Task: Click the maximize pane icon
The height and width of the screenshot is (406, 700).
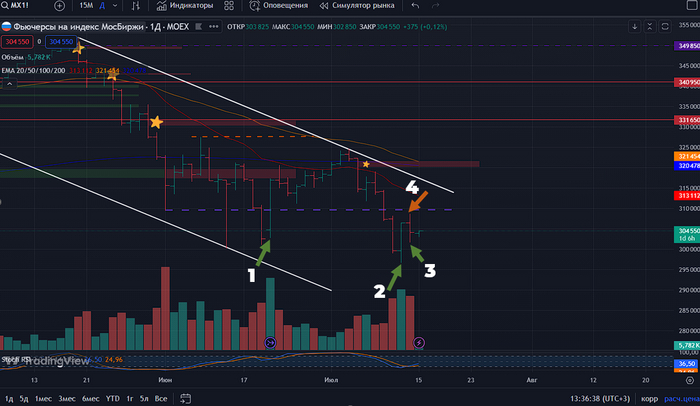Action: click(665, 26)
